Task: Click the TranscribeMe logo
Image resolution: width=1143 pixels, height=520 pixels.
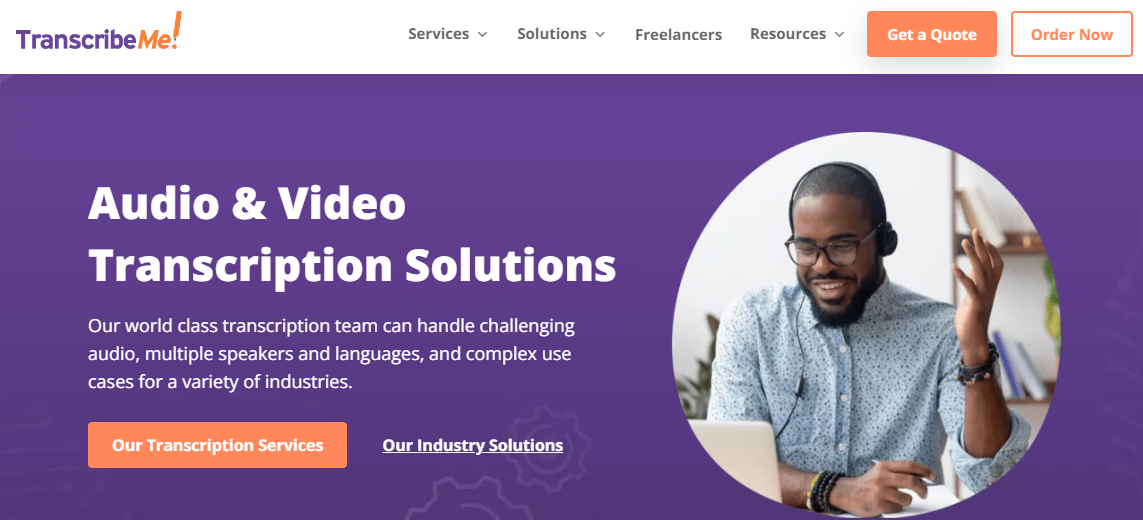Action: point(98,33)
